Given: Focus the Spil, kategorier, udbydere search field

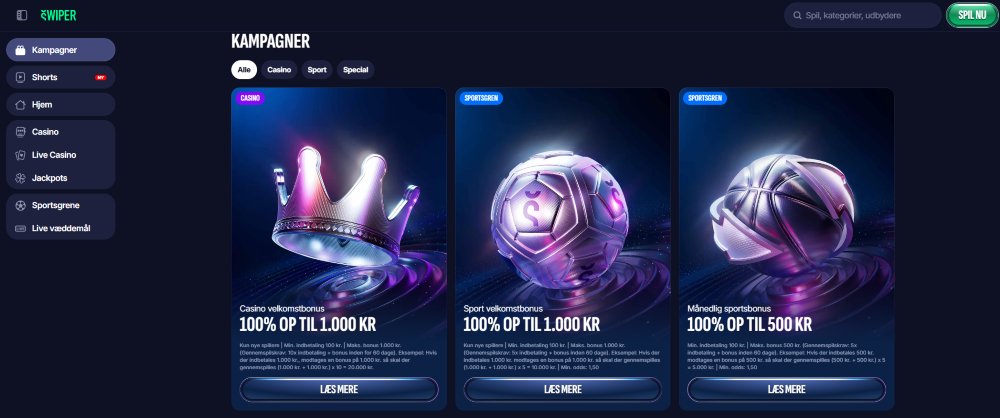Looking at the screenshot, I should coord(863,15).
